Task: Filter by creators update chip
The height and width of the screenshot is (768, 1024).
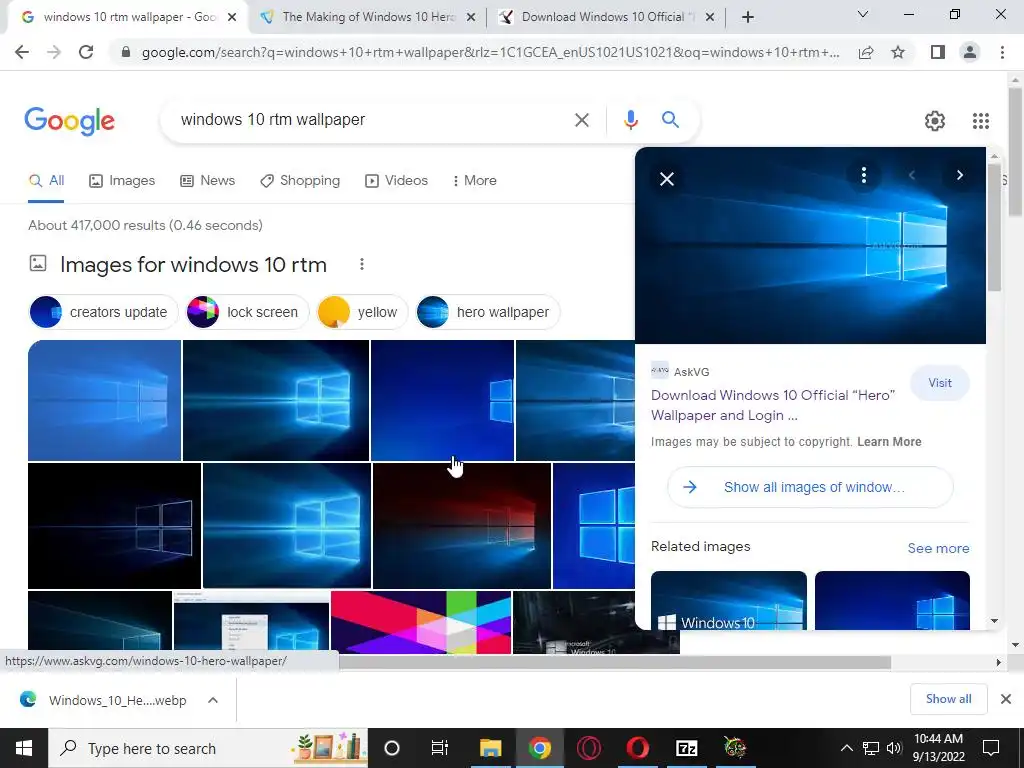Action: pyautogui.click(x=103, y=312)
